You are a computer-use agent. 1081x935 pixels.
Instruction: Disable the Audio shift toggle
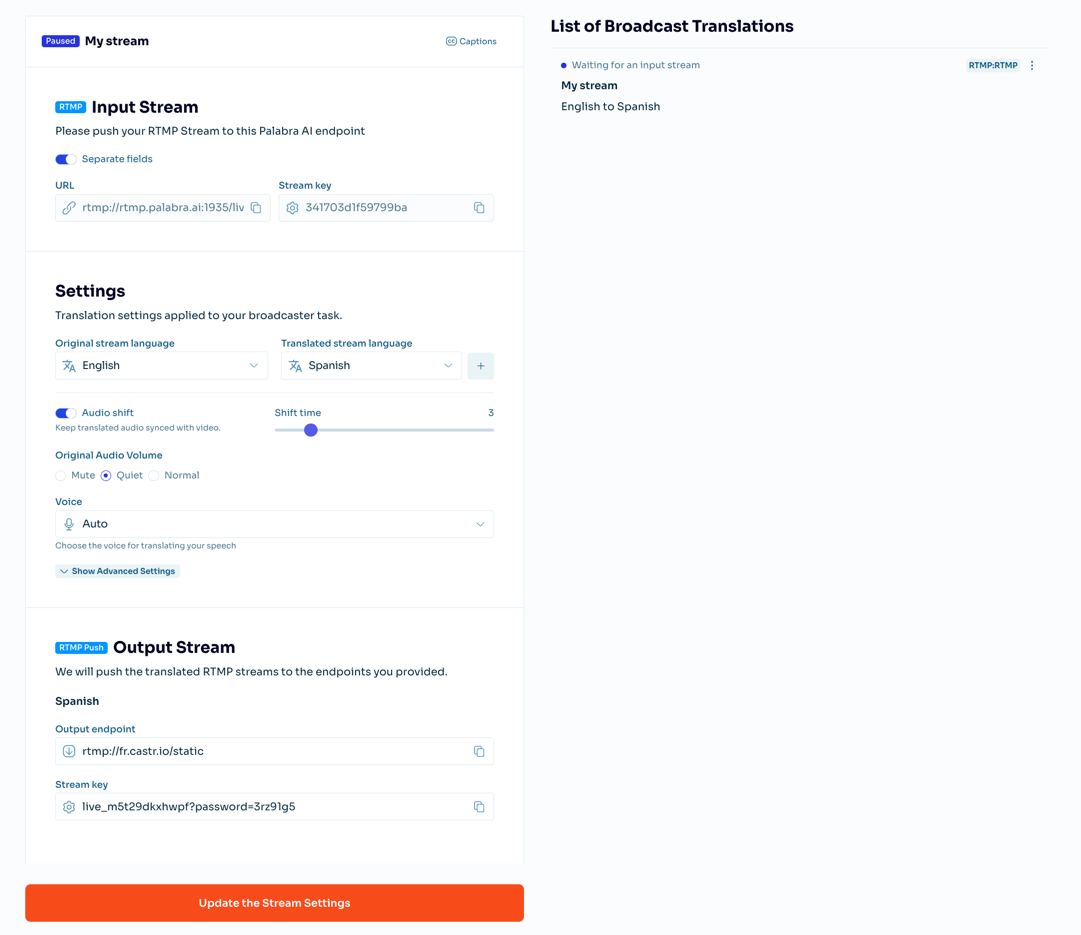pyautogui.click(x=65, y=413)
